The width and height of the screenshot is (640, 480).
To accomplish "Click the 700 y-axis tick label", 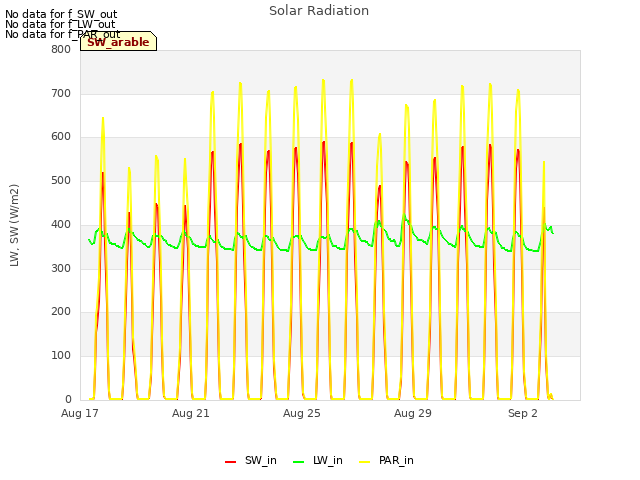I will tap(61, 93).
